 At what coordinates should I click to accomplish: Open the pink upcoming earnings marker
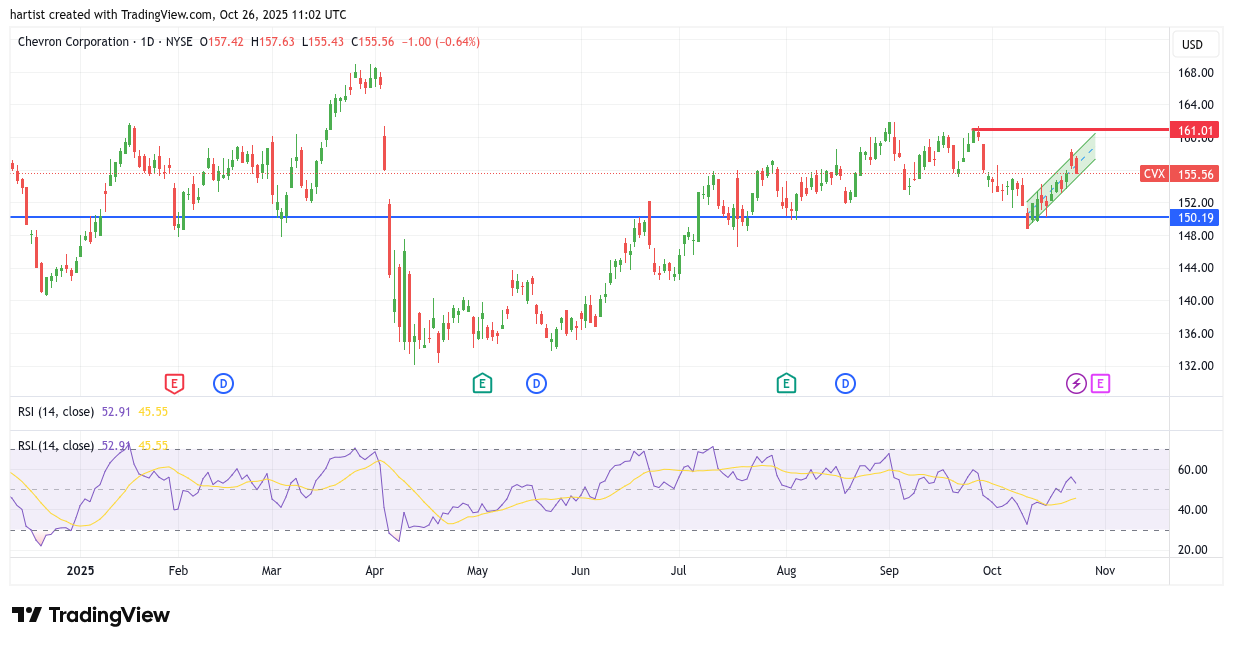[x=1101, y=383]
